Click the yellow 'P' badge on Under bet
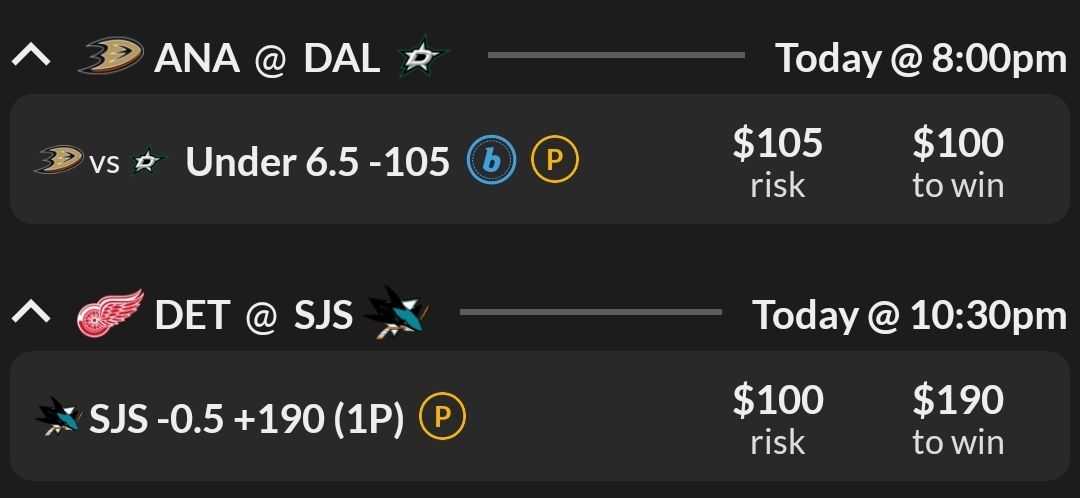This screenshot has height=498, width=1080. click(554, 160)
